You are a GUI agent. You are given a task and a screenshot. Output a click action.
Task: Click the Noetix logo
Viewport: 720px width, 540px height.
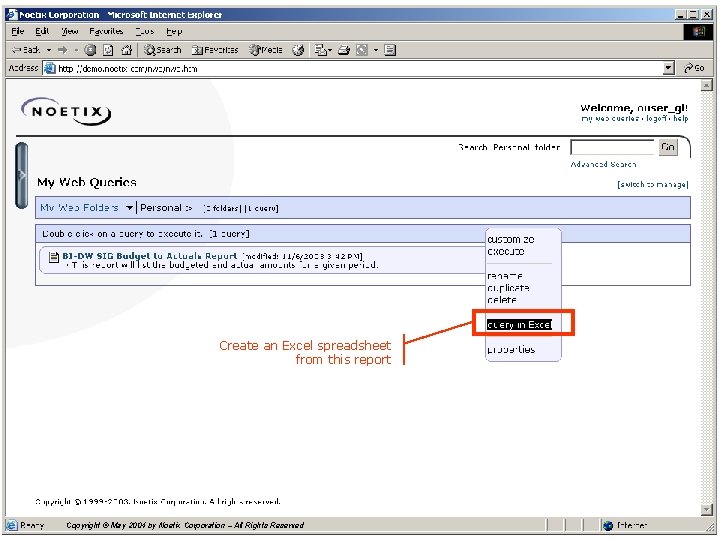(67, 112)
